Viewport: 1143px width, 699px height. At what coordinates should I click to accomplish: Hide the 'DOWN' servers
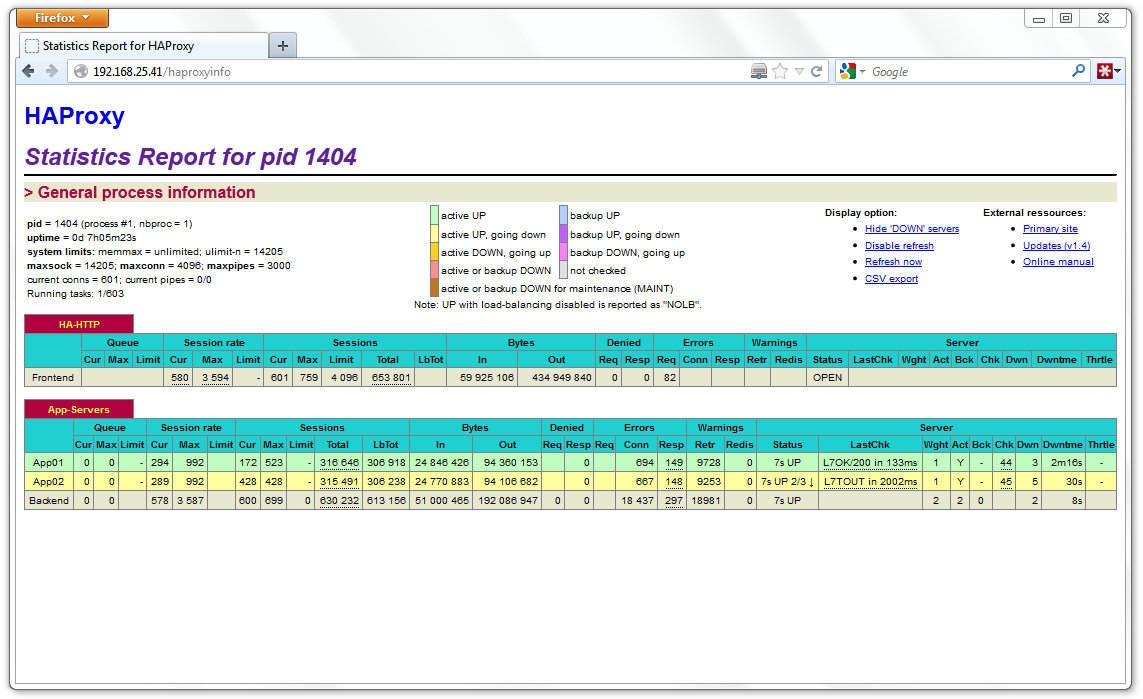coord(911,228)
